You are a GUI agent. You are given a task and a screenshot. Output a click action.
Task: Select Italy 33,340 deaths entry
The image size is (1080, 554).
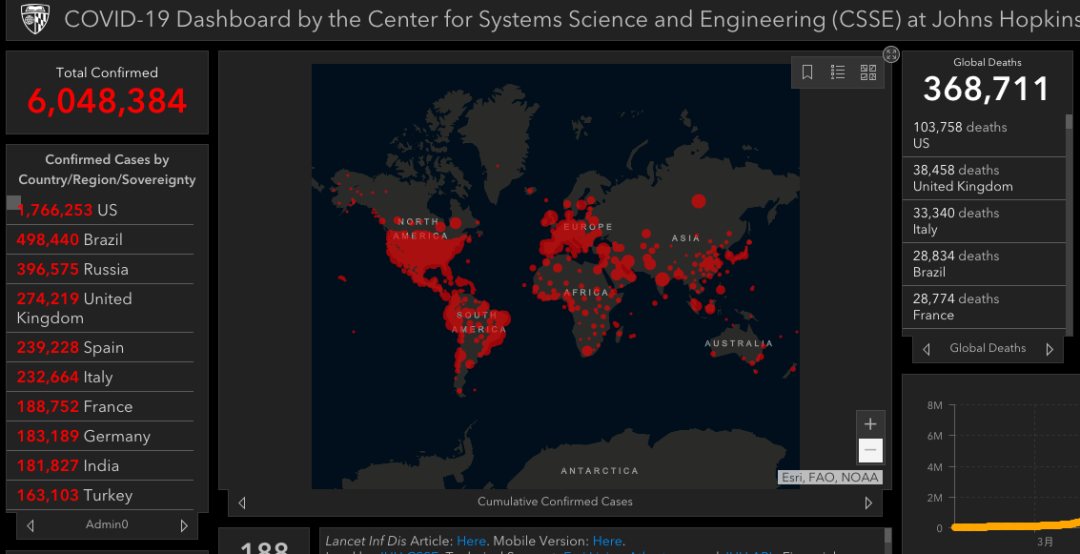(x=984, y=220)
